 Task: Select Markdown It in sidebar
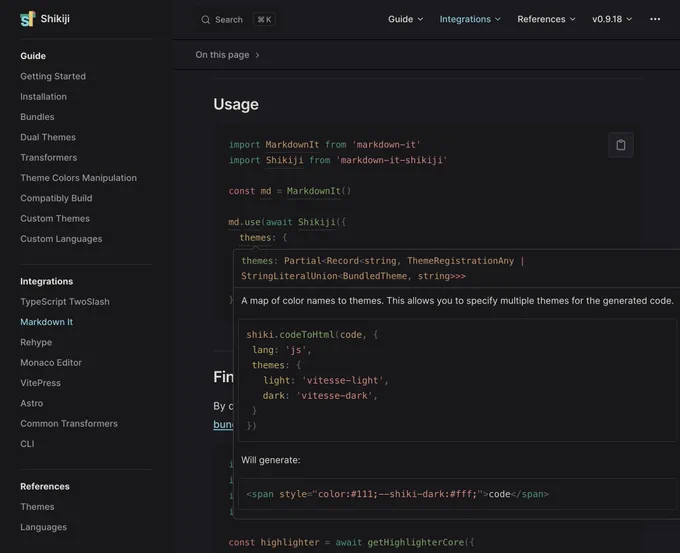pyautogui.click(x=46, y=322)
